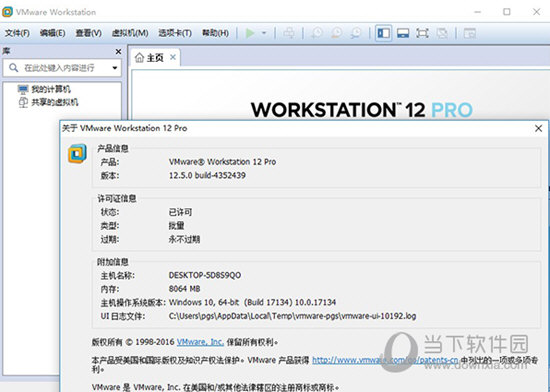
Task: Open the 编辑(E) menu
Action: tap(53, 33)
